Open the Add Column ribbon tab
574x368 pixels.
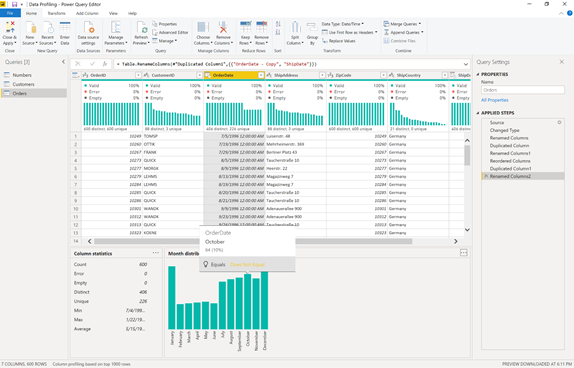(87, 13)
